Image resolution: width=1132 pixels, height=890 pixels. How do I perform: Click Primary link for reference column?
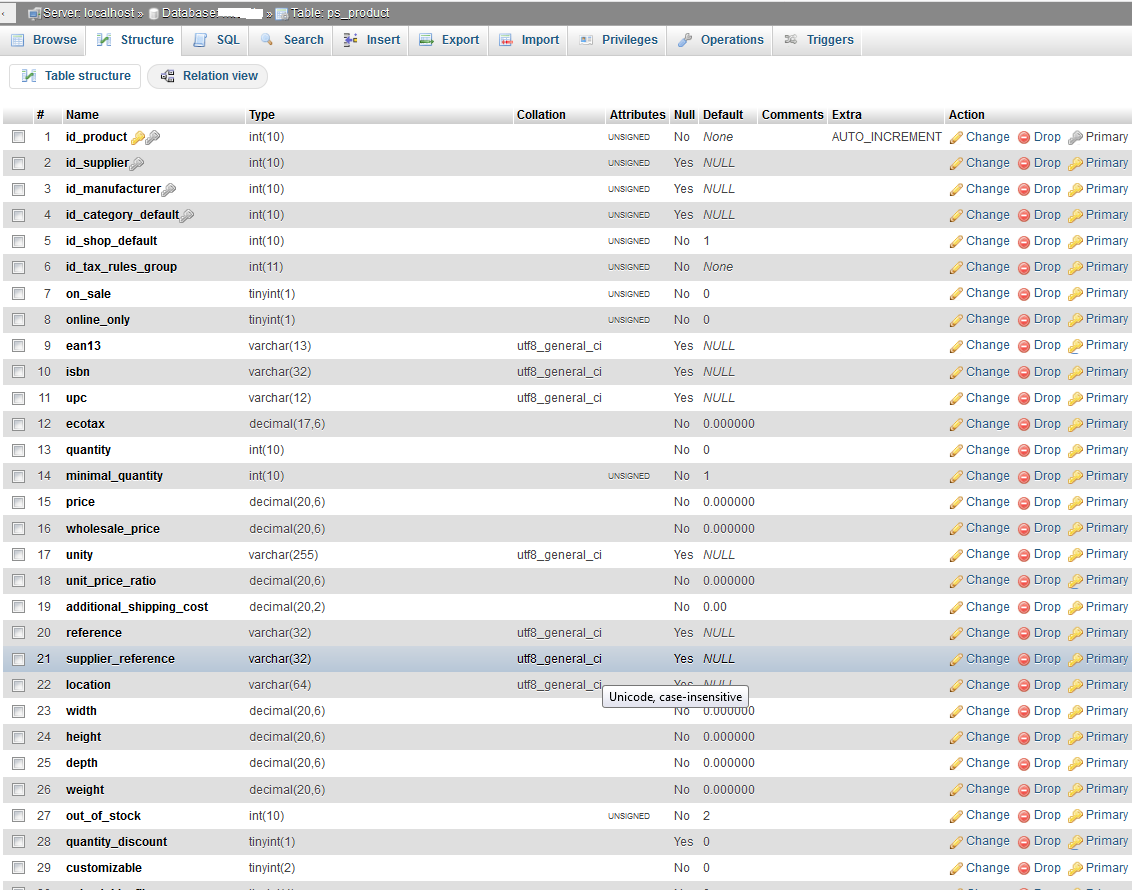(1106, 633)
